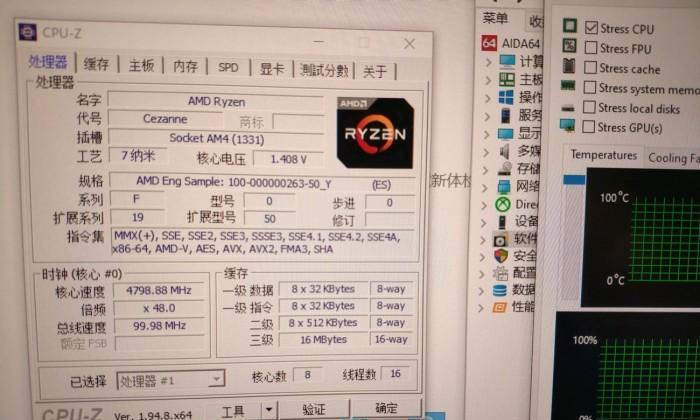Viewport: 700px width, 420px height.
Task: Expand the 主板 node in AIDA64 tree
Action: pos(488,80)
